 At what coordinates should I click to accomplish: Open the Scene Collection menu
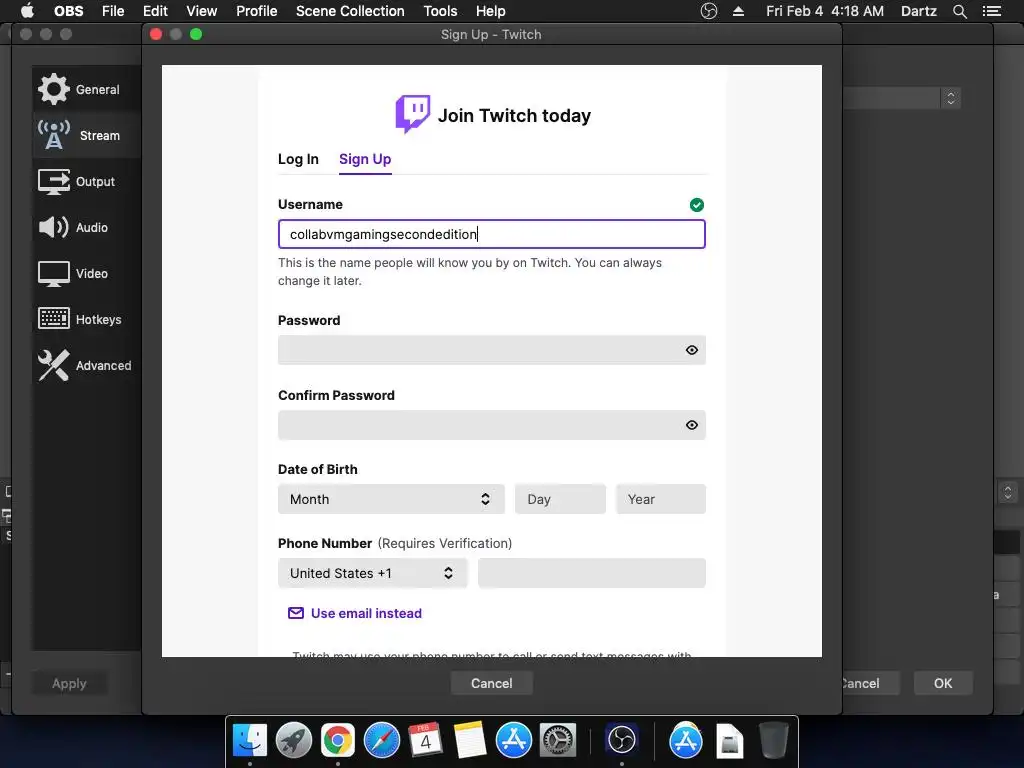[350, 11]
